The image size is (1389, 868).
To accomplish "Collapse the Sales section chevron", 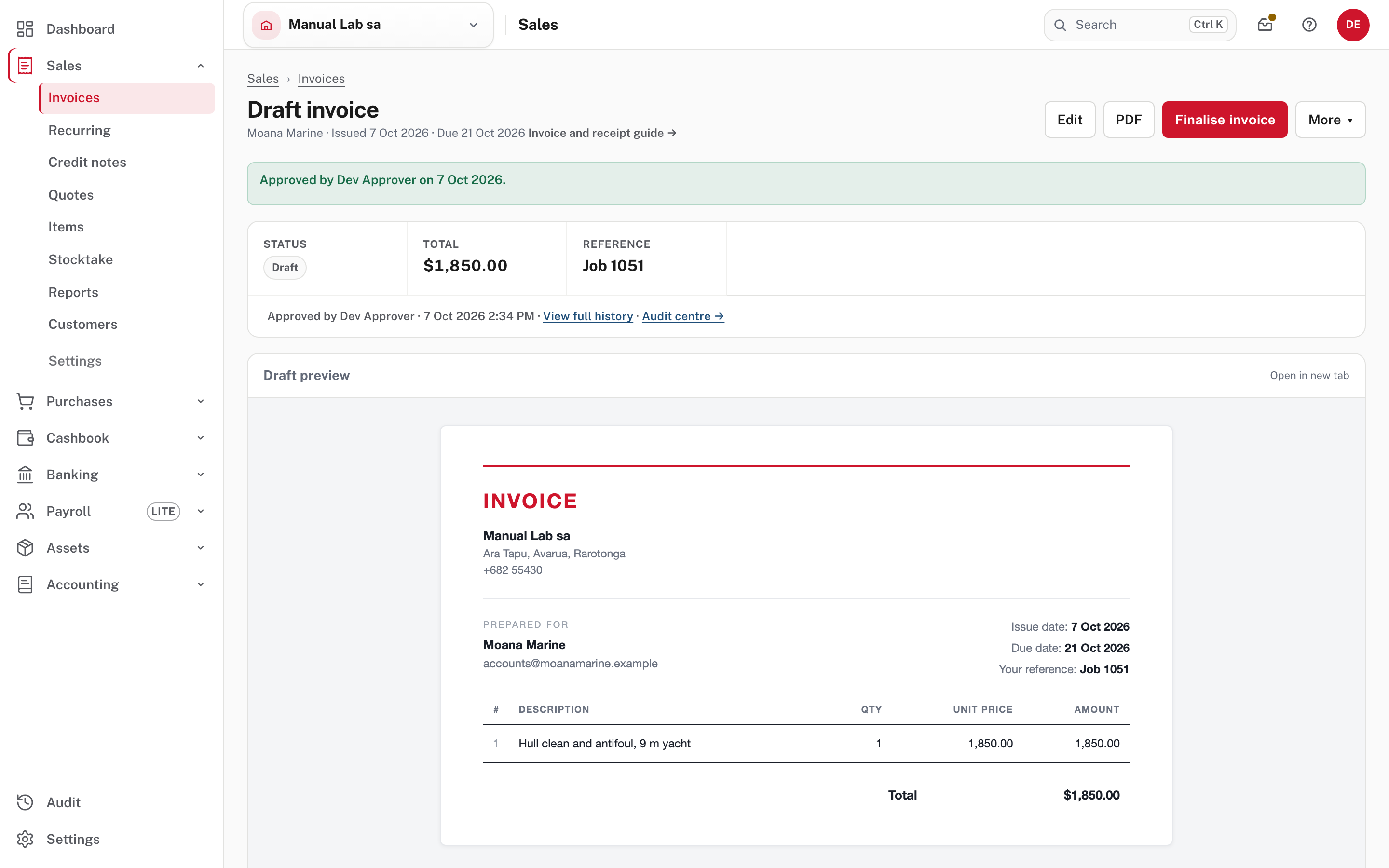I will [201, 66].
